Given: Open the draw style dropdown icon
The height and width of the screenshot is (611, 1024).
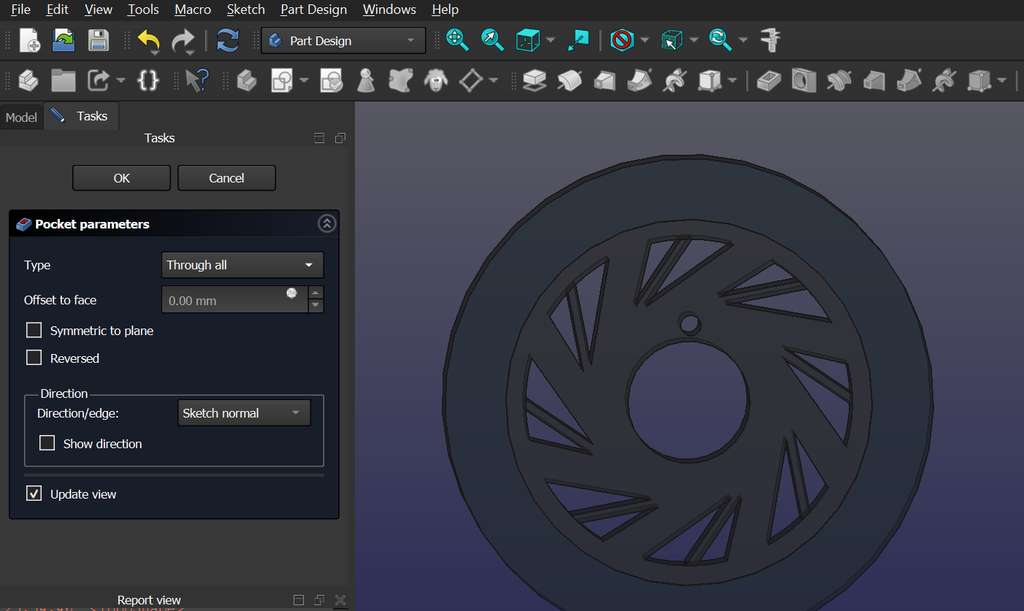Looking at the screenshot, I should tap(623, 40).
